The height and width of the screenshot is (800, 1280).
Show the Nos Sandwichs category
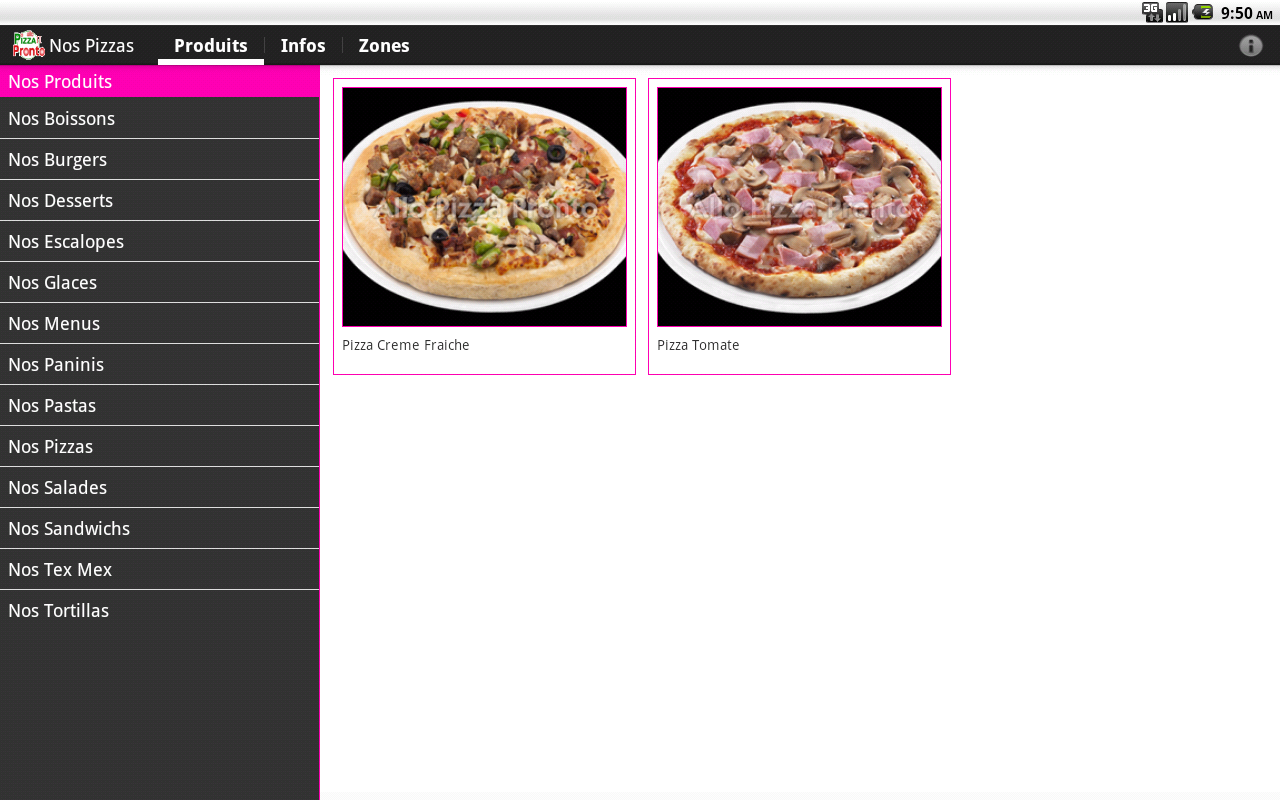[160, 529]
